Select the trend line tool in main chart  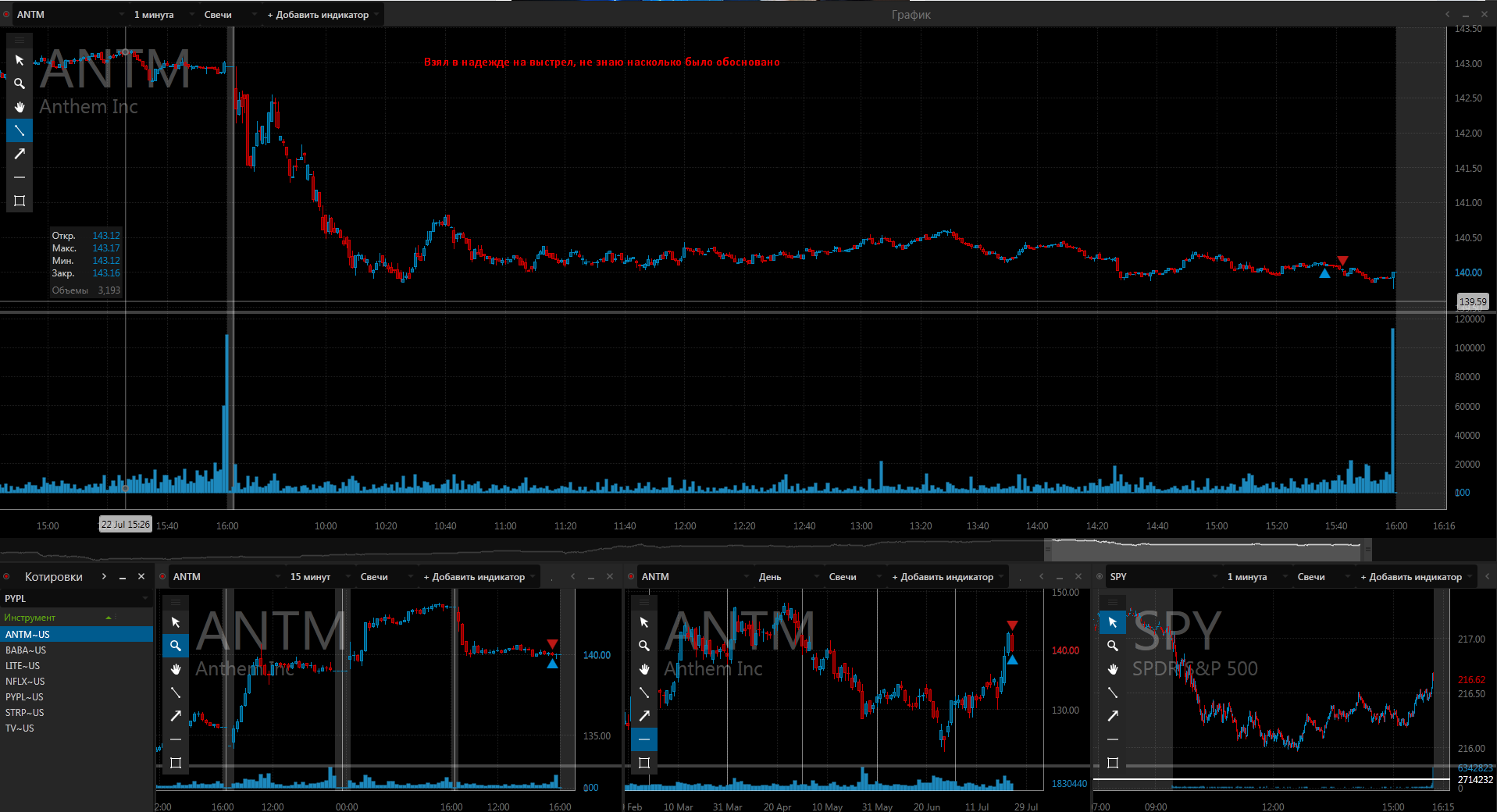20,130
